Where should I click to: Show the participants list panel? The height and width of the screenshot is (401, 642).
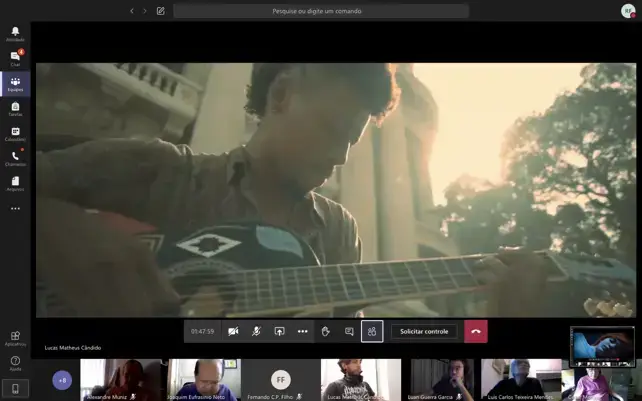(x=372, y=331)
